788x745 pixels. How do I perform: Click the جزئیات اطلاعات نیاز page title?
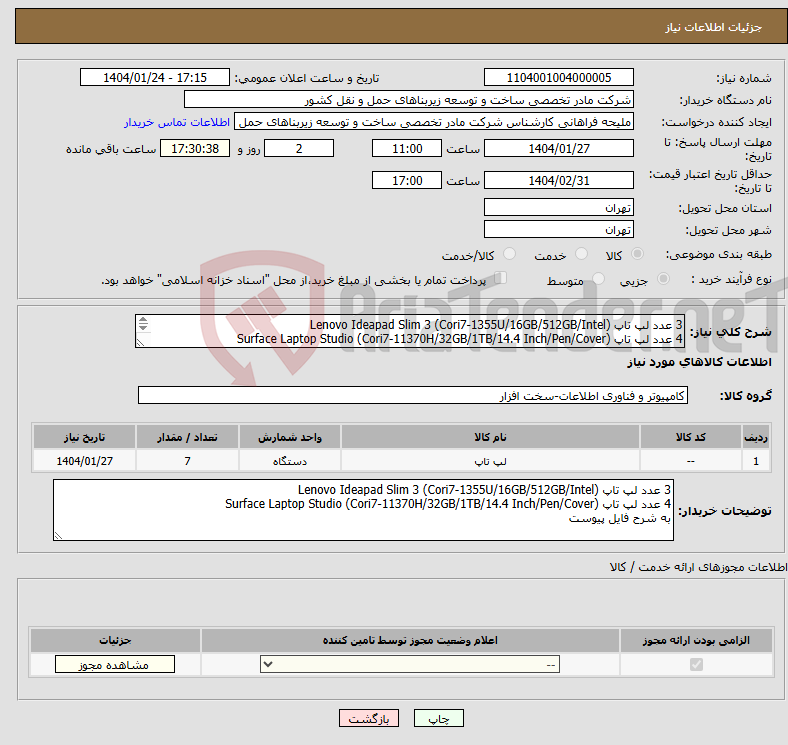[x=714, y=27]
